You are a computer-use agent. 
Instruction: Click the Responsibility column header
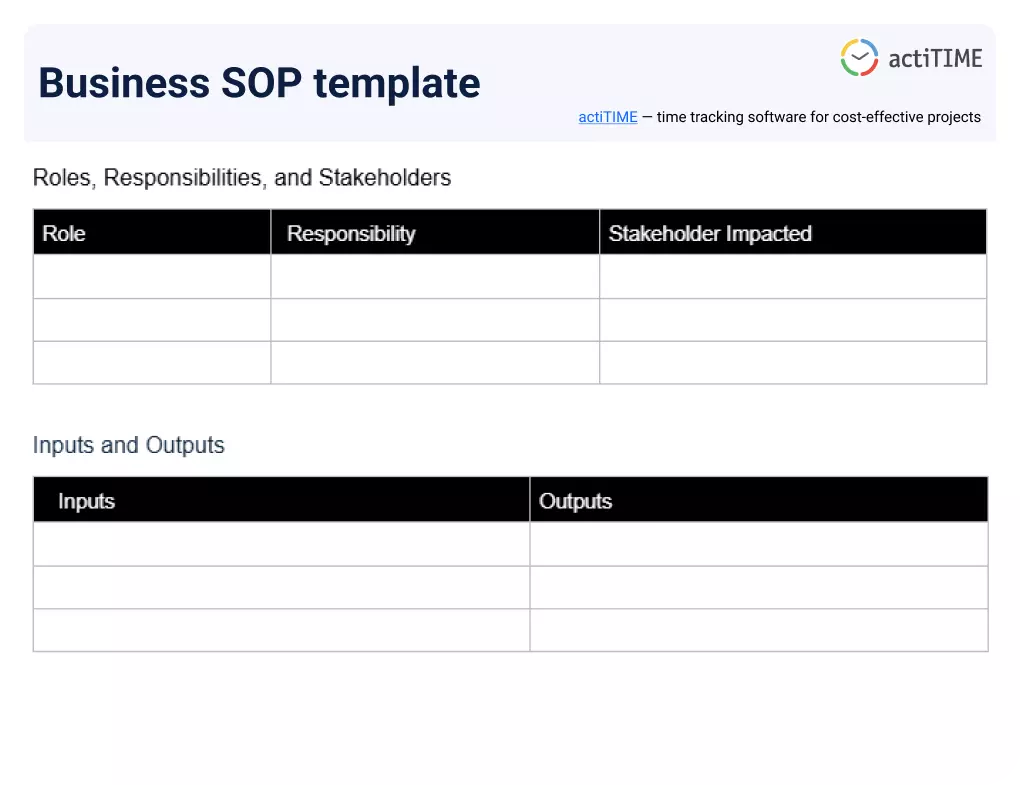[x=351, y=233]
